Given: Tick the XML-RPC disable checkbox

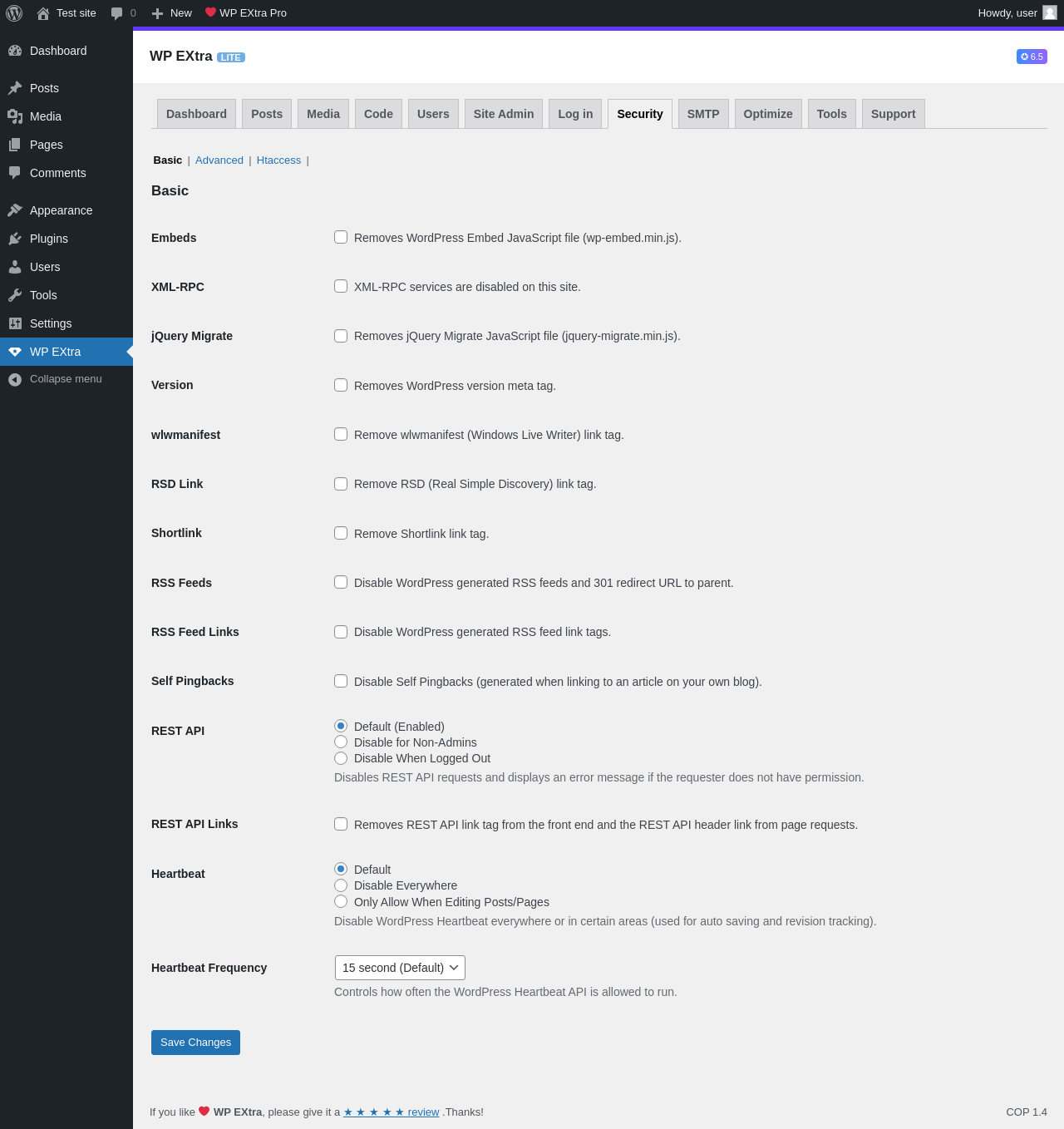Looking at the screenshot, I should 341,286.
